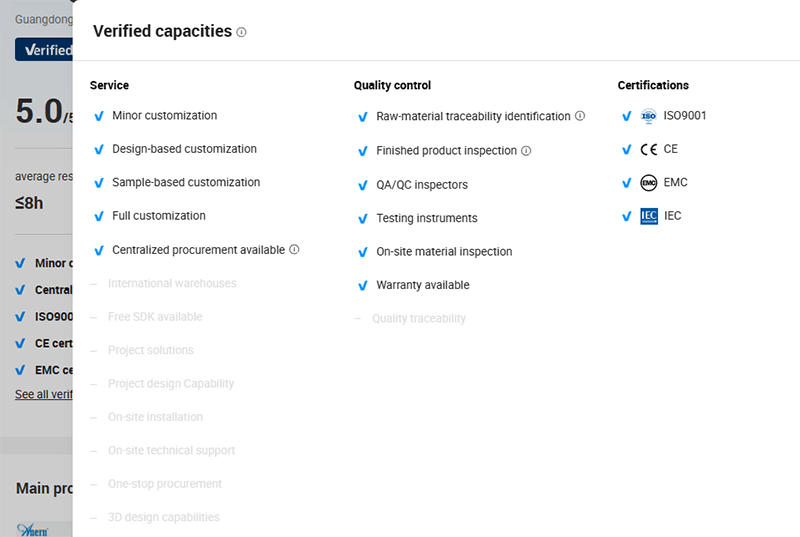Click On-site material inspection item
This screenshot has height=537, width=800.
(x=444, y=251)
